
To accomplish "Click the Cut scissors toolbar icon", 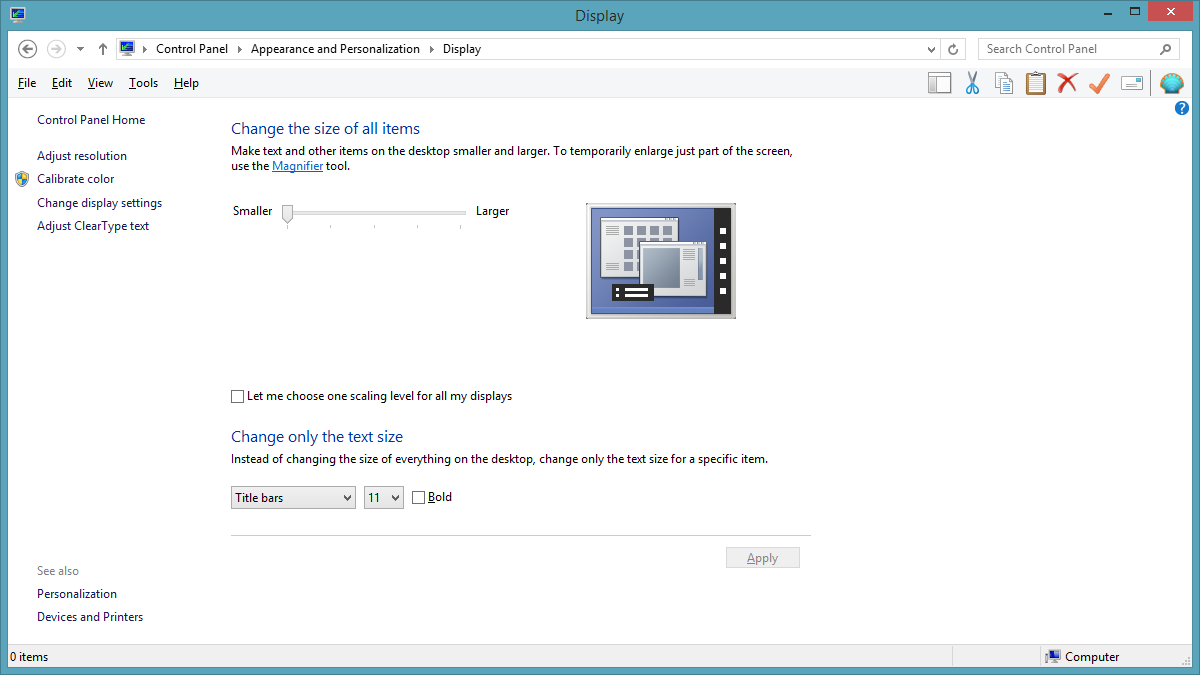I will [x=972, y=83].
